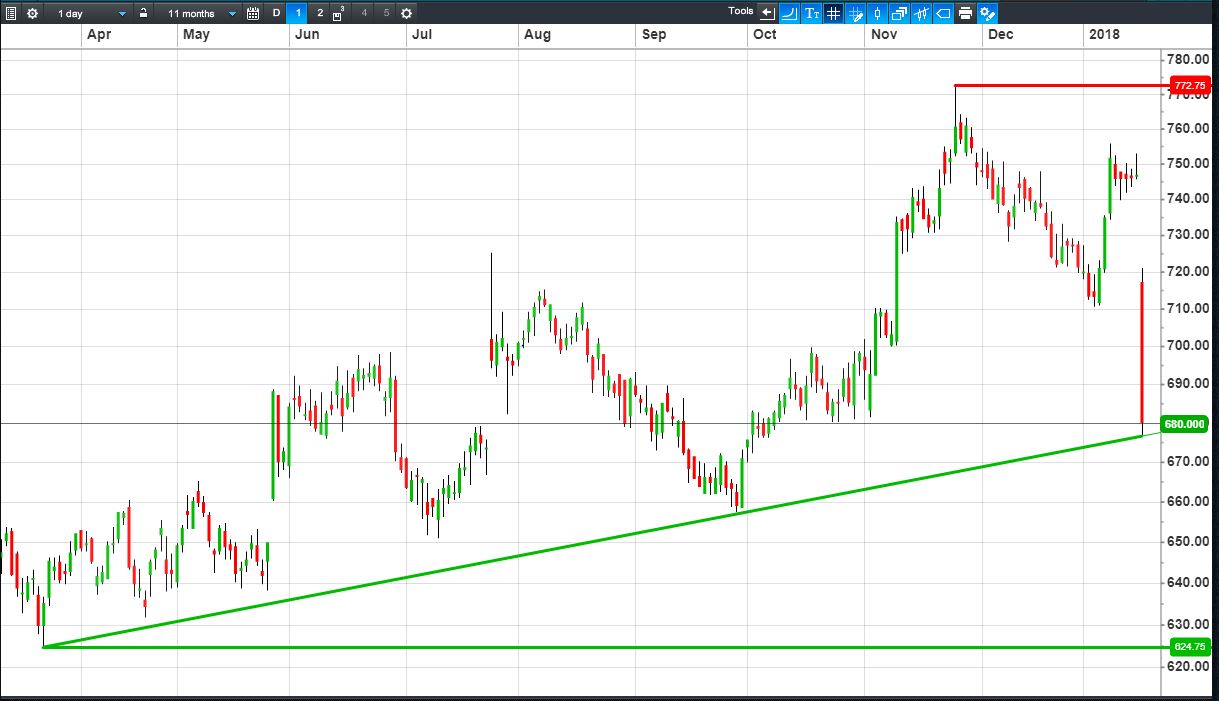Switch to chart layout 1
The height and width of the screenshot is (701, 1219).
[298, 13]
